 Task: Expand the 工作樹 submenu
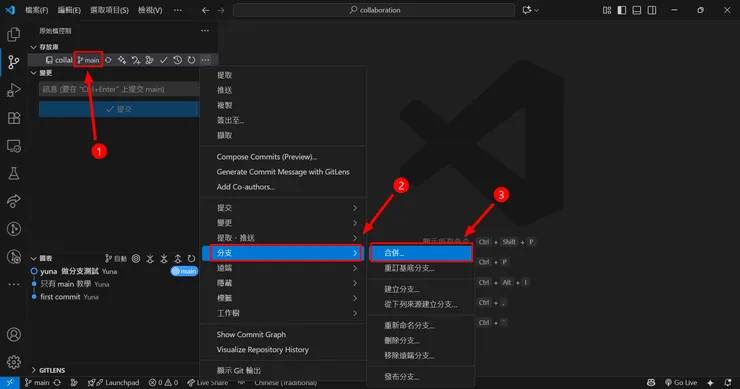[283, 313]
